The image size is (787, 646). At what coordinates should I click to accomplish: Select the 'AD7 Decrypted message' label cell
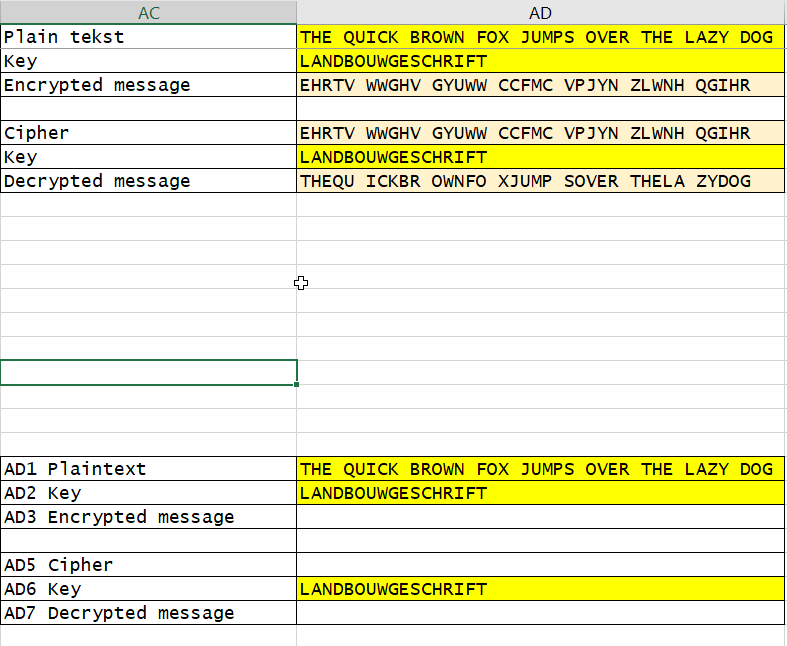148,613
